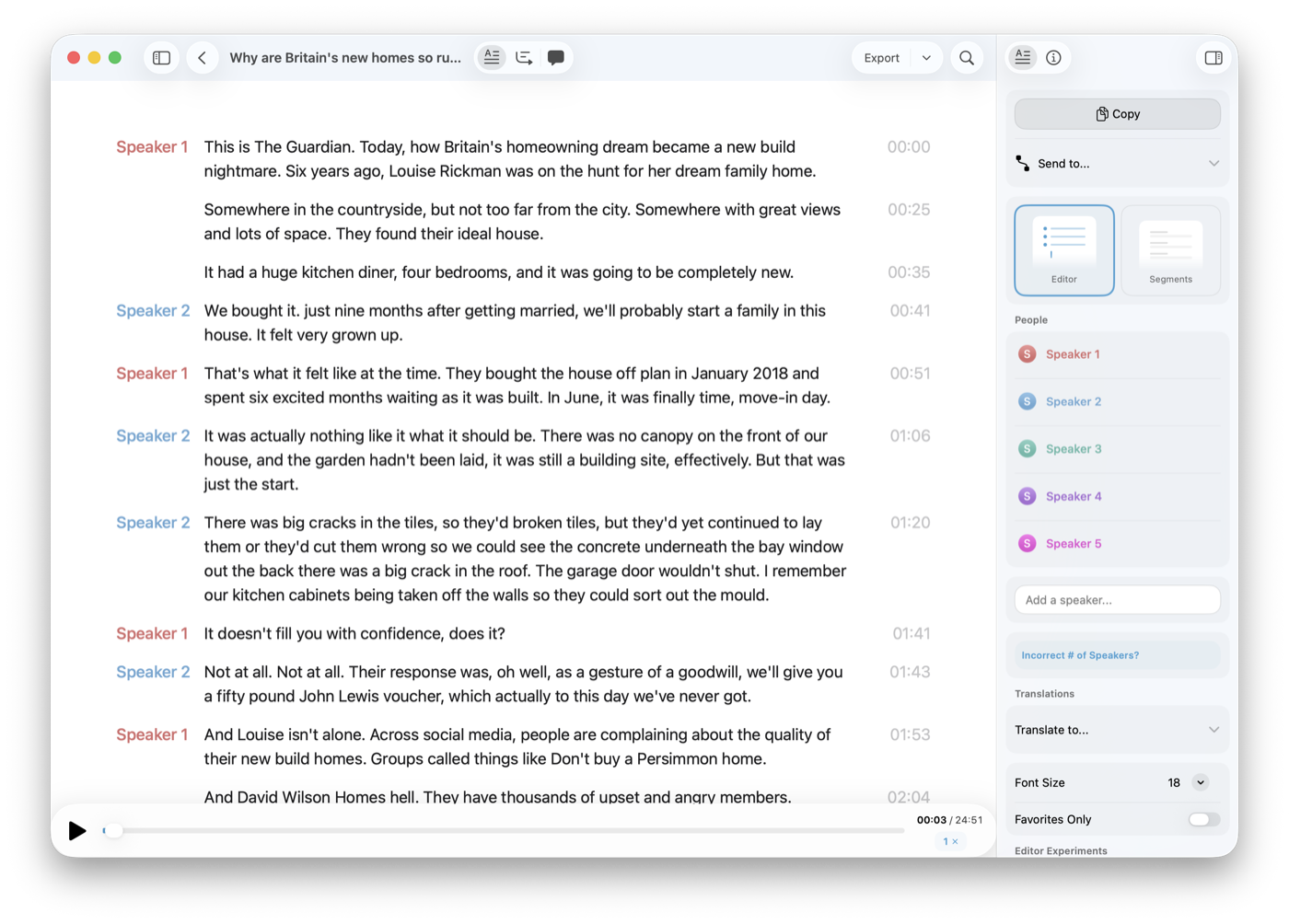Image resolution: width=1289 pixels, height=924 pixels.
Task: Click Speaker 2 label at 01:43
Action: coord(153,673)
